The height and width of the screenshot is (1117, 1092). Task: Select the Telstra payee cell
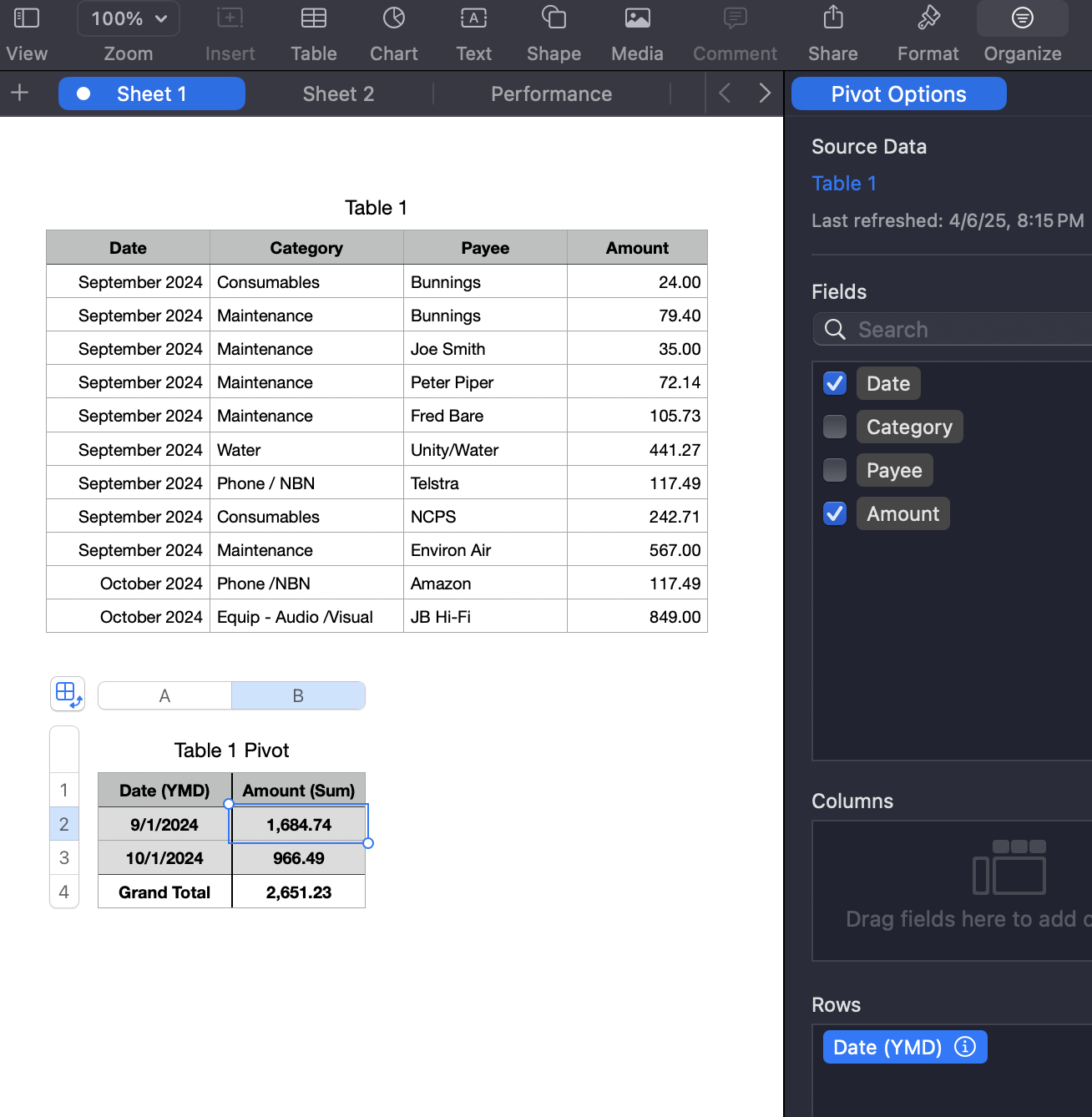pos(485,483)
